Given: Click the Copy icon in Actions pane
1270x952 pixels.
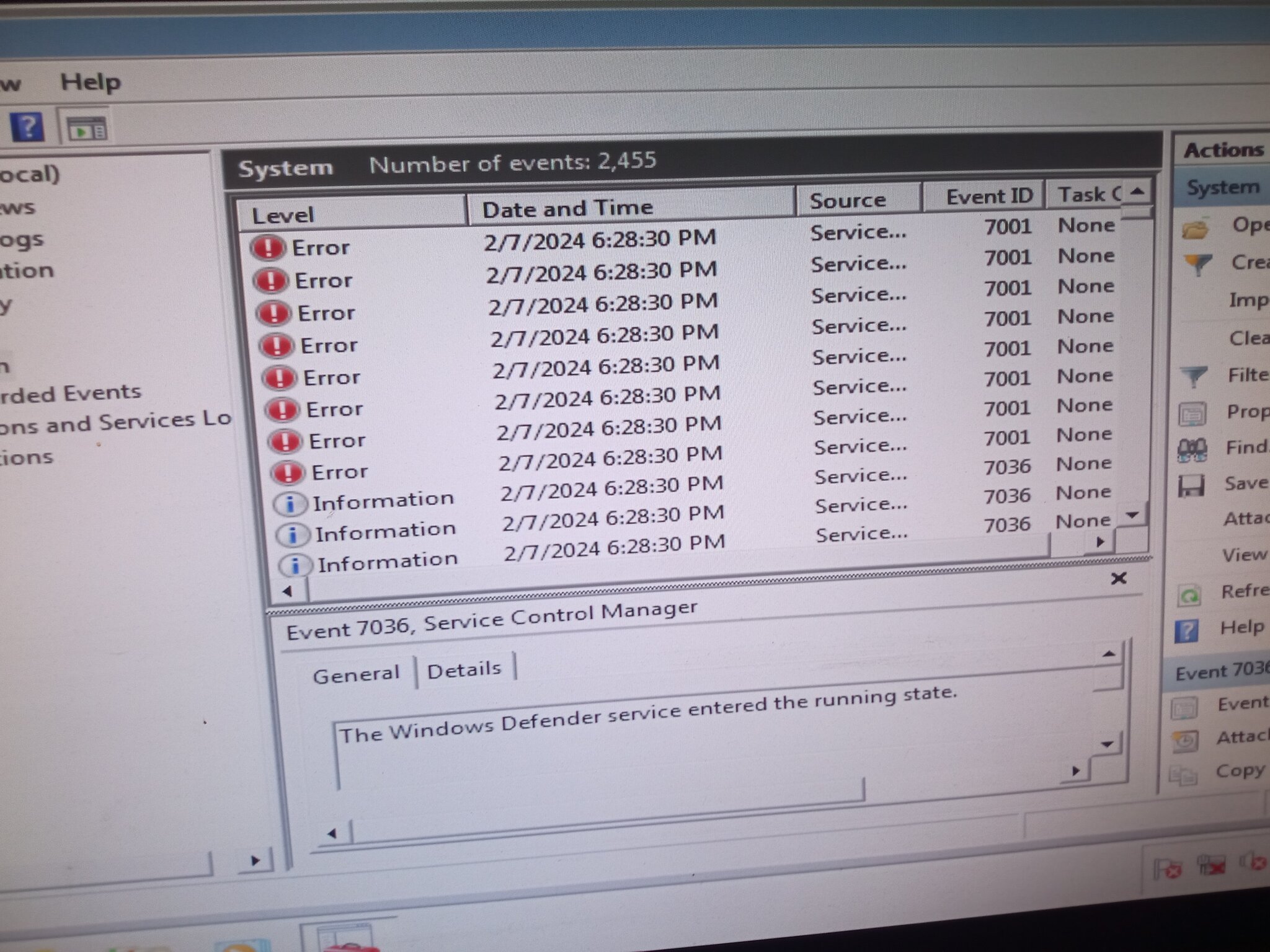Looking at the screenshot, I should [1183, 775].
